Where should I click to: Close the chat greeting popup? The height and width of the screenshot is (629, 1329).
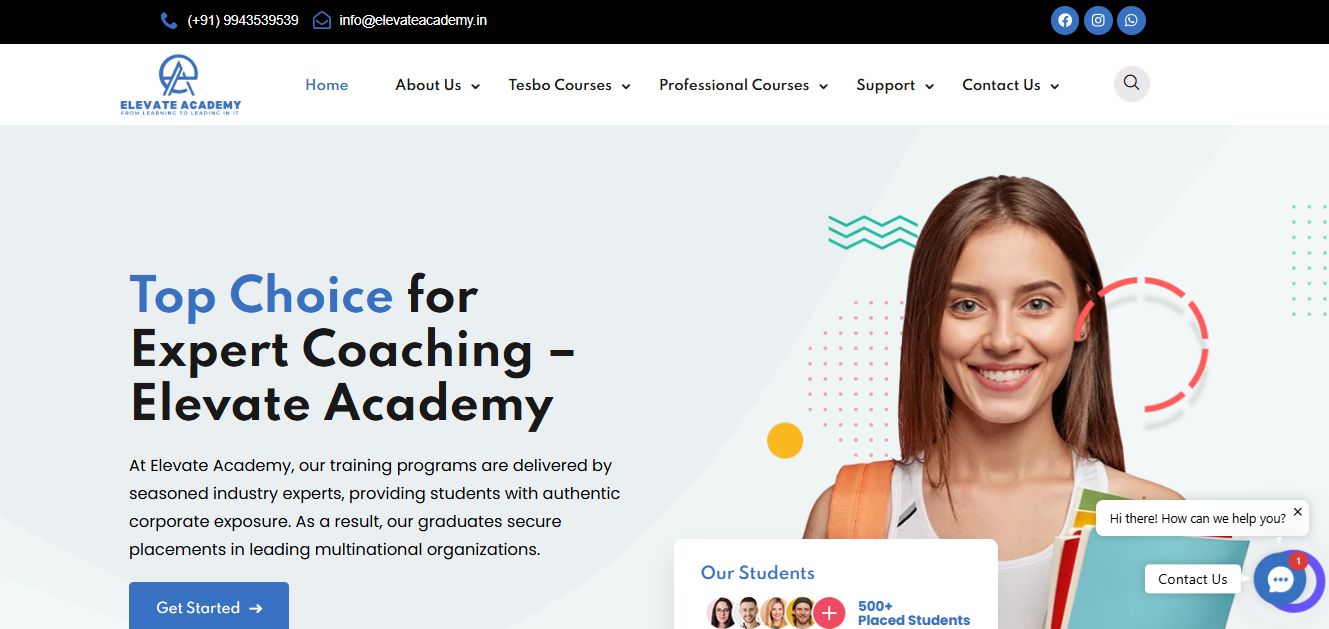pyautogui.click(x=1298, y=511)
